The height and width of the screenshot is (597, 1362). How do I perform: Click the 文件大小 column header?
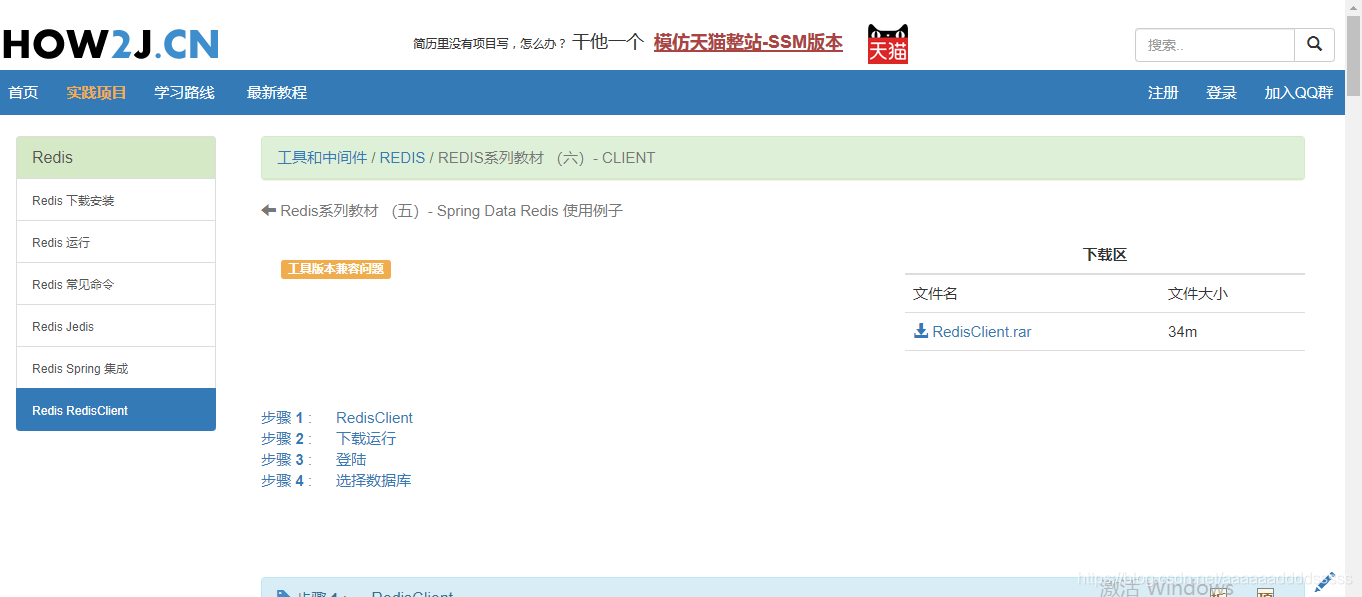click(x=1198, y=293)
